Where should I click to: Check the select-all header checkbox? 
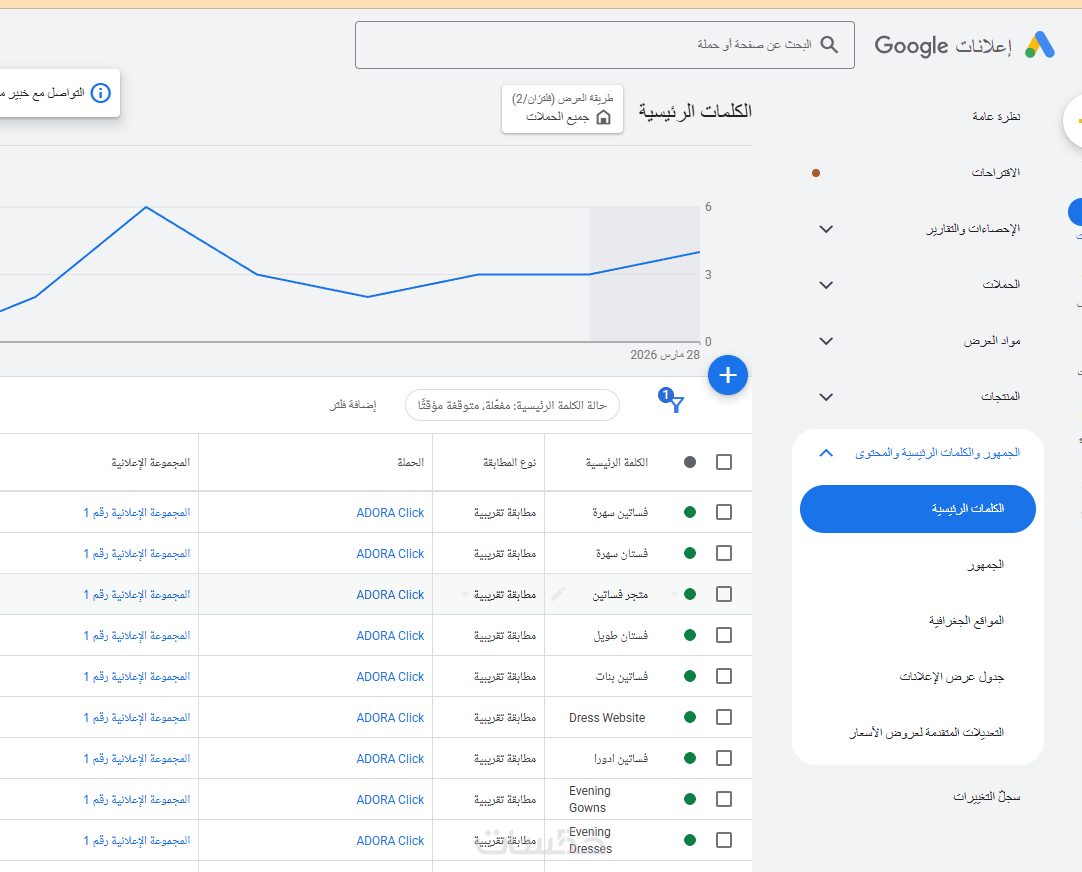pos(724,462)
